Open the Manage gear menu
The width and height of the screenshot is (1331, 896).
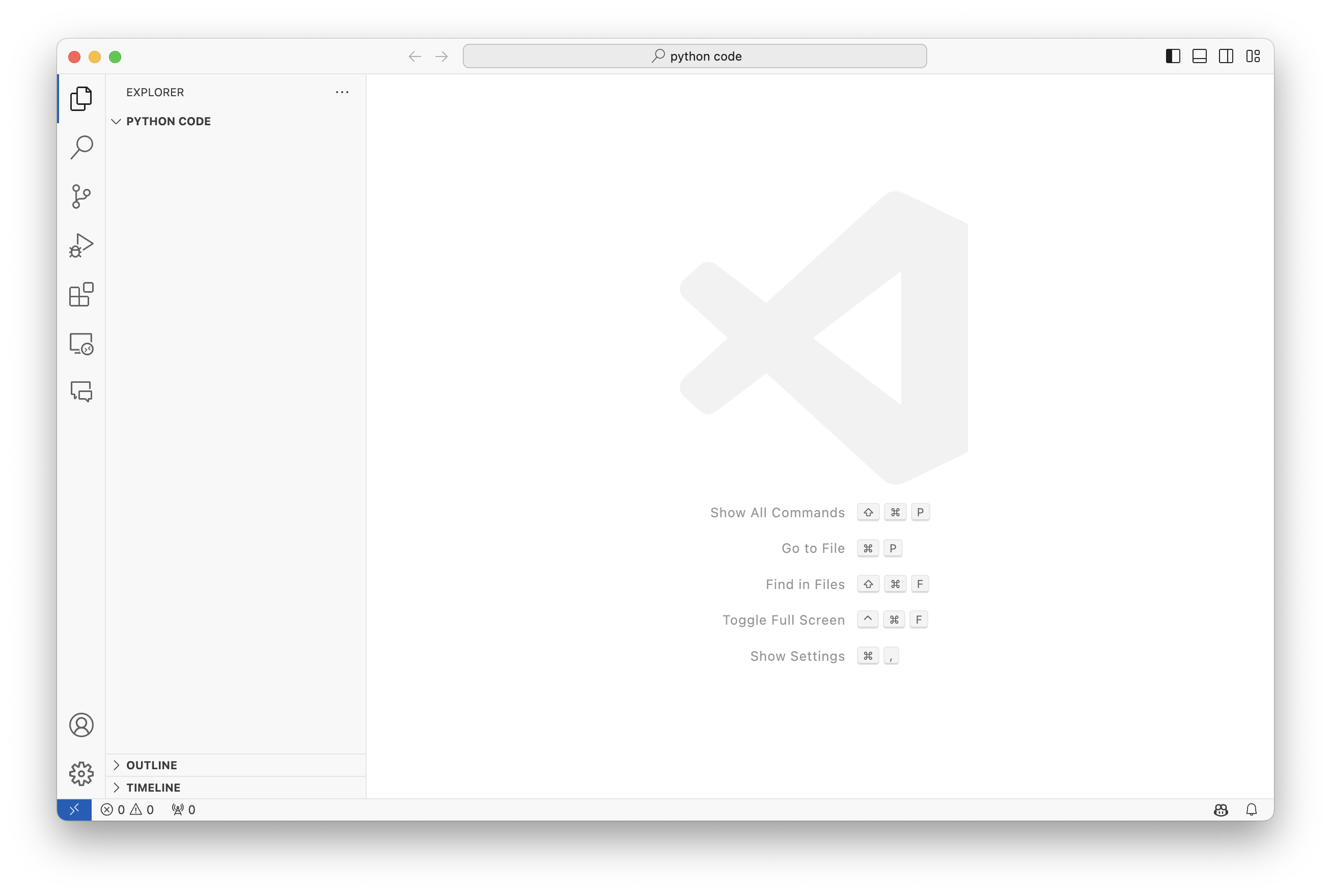click(x=81, y=774)
